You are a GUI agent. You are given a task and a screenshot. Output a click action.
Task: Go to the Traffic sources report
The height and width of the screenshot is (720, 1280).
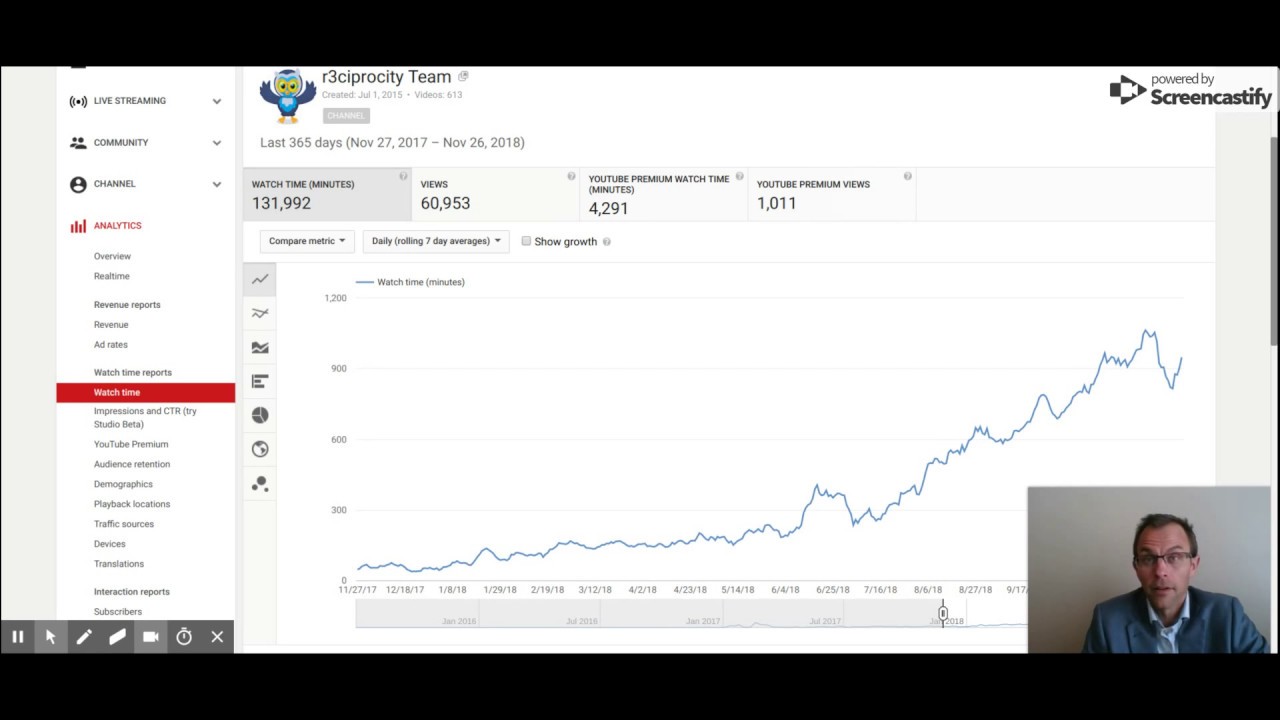click(124, 524)
